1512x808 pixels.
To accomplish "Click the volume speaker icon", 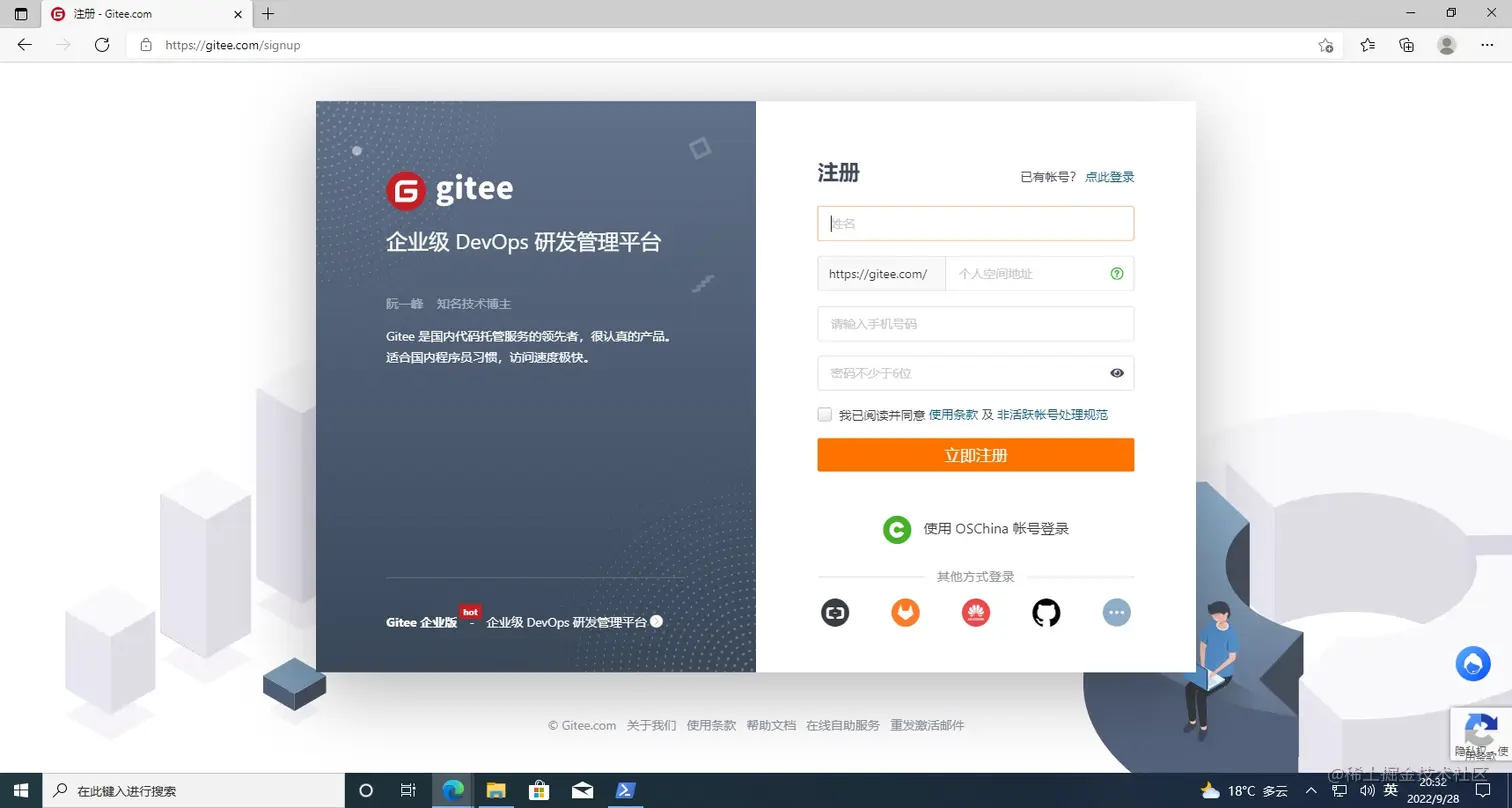I will [x=1366, y=791].
